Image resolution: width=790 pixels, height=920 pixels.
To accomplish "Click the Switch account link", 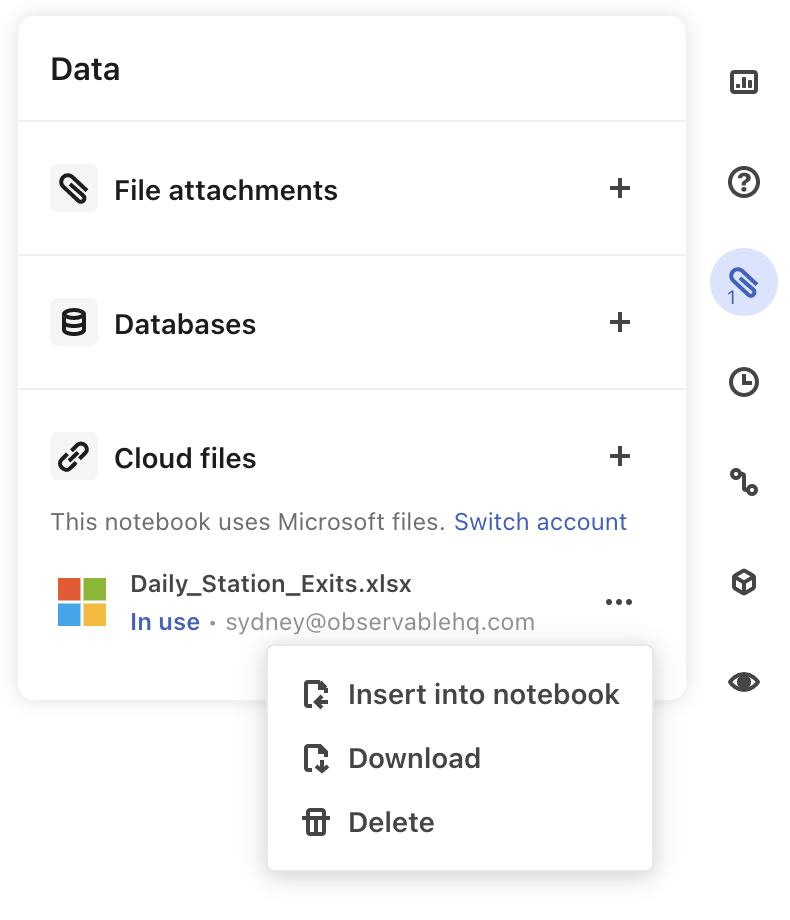I will coord(540,521).
